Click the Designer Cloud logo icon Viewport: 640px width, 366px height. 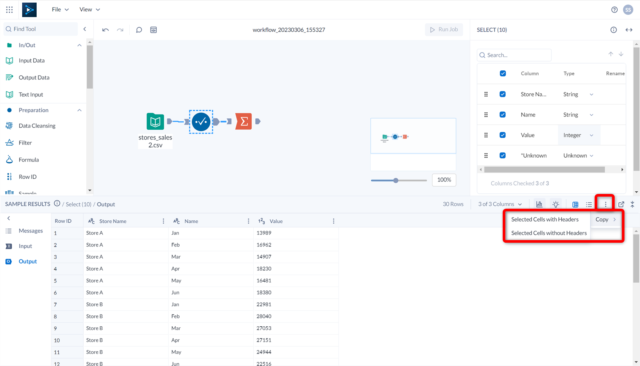(x=29, y=9)
